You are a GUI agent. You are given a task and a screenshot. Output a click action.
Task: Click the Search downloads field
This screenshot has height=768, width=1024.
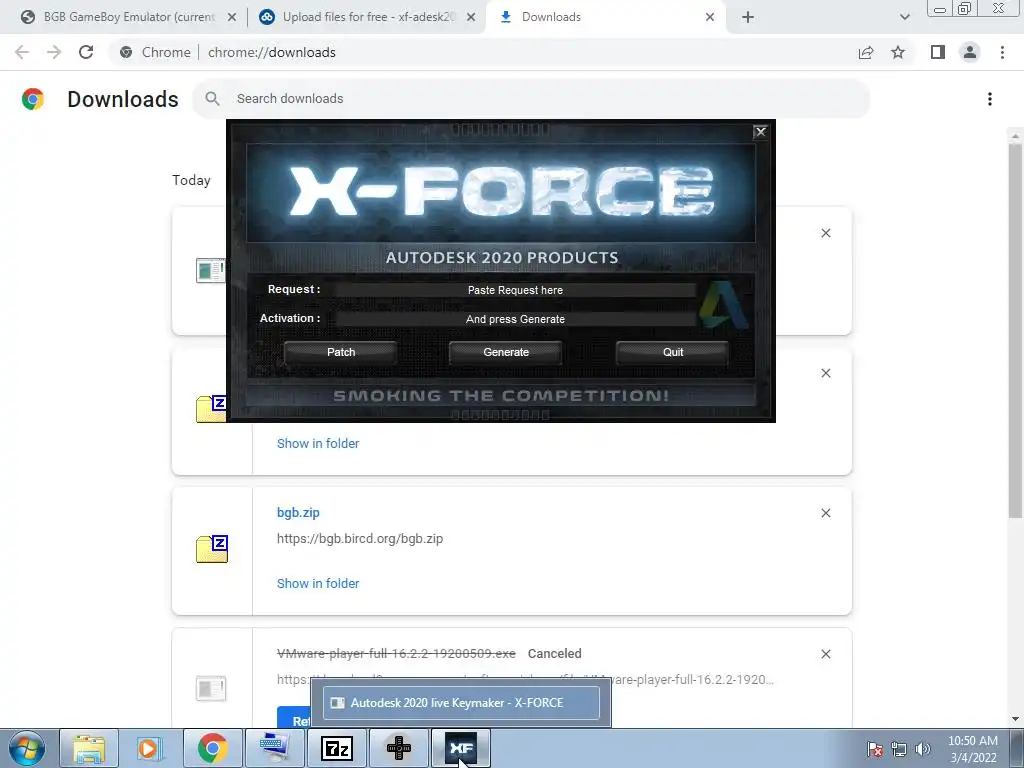(531, 99)
